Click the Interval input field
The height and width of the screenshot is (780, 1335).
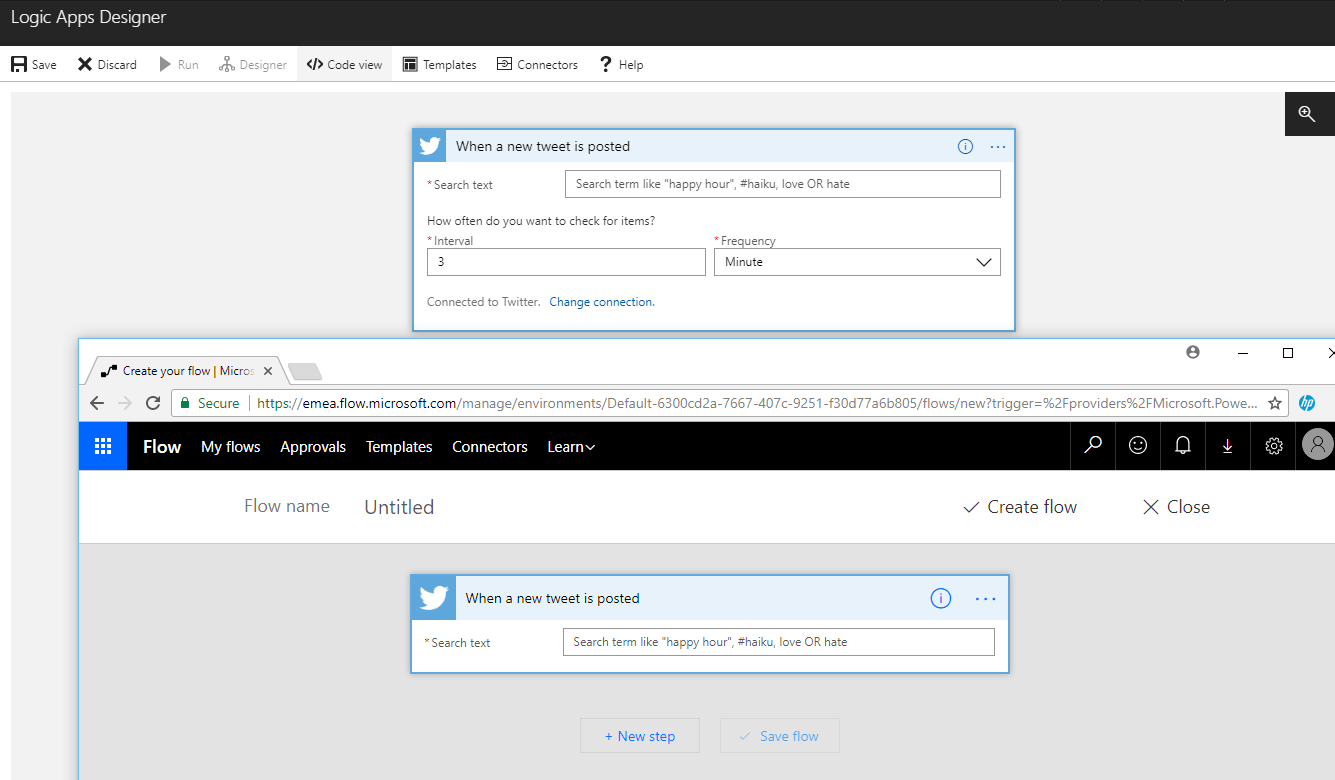pos(566,262)
